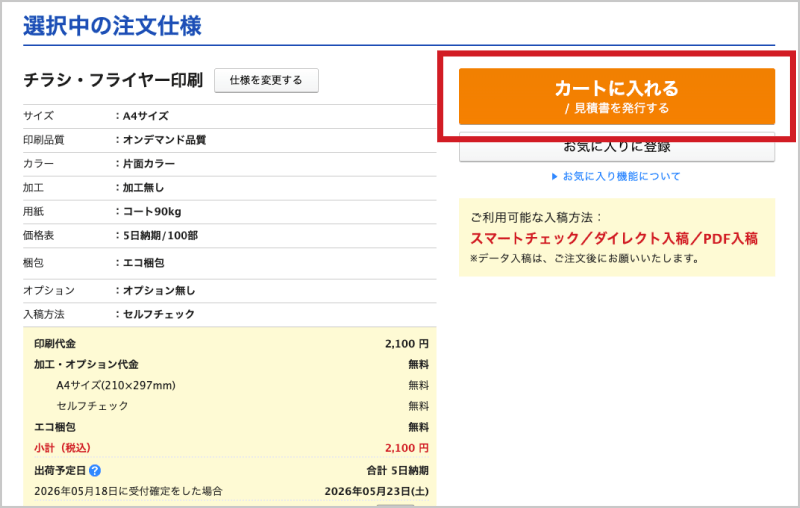Click the 2026年05月18日に受付確定をした場合 text
The image size is (800, 508).
(x=128, y=492)
